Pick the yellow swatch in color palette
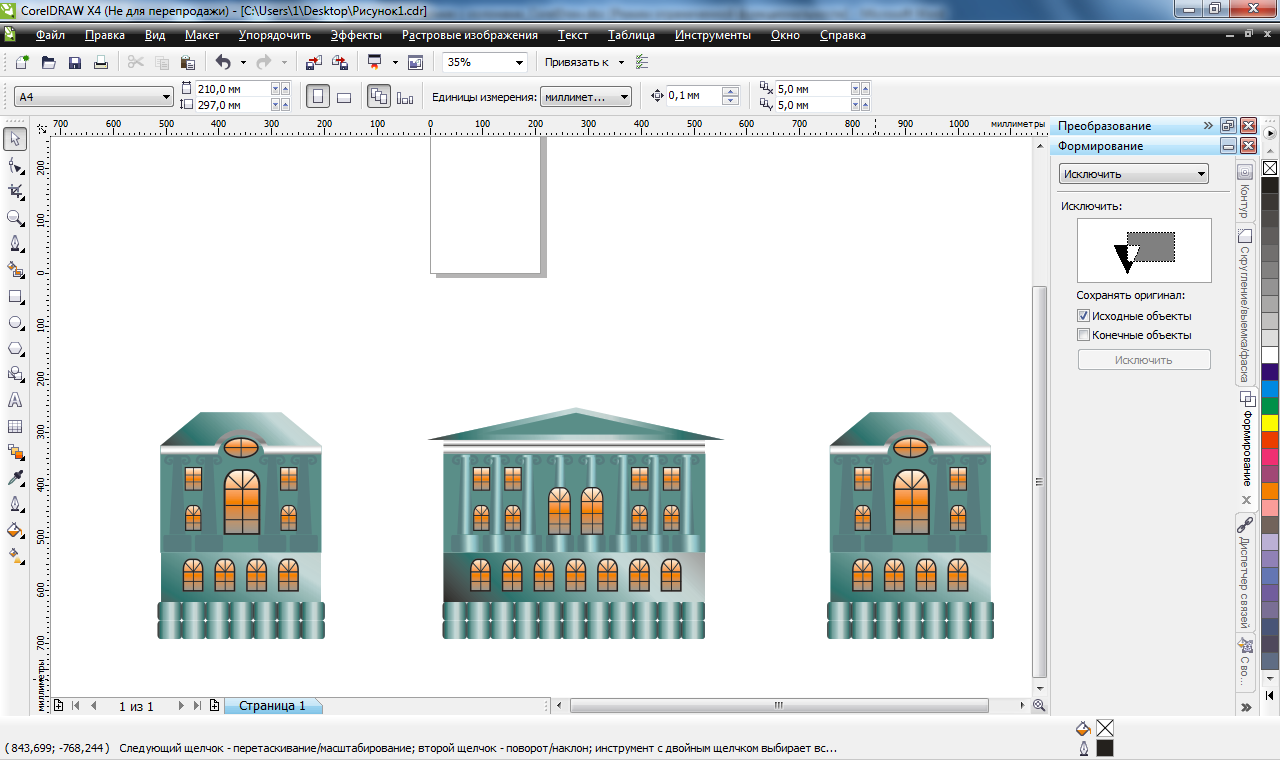 [1270, 422]
